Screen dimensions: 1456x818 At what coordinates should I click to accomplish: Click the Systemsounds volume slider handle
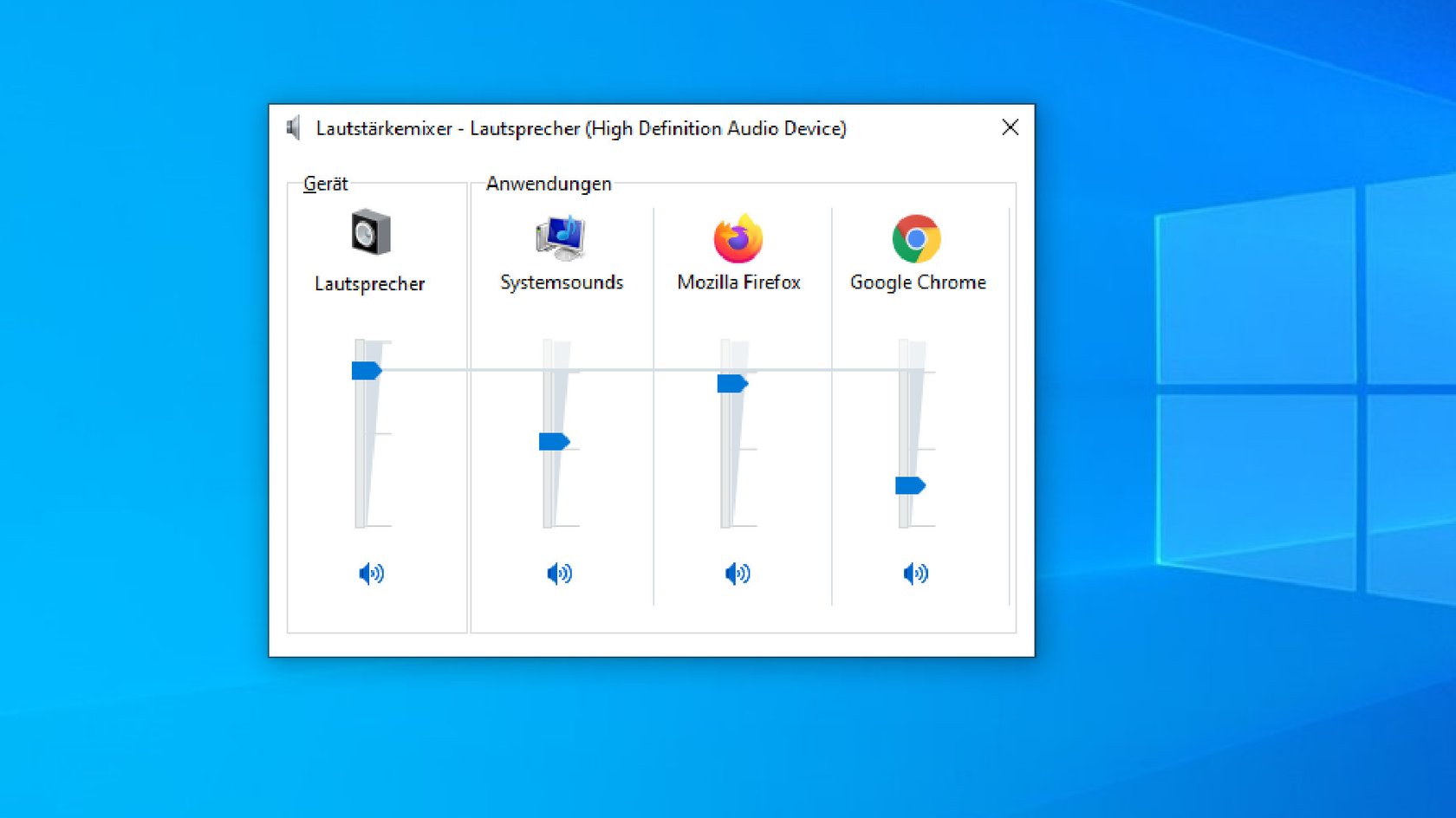pos(553,442)
